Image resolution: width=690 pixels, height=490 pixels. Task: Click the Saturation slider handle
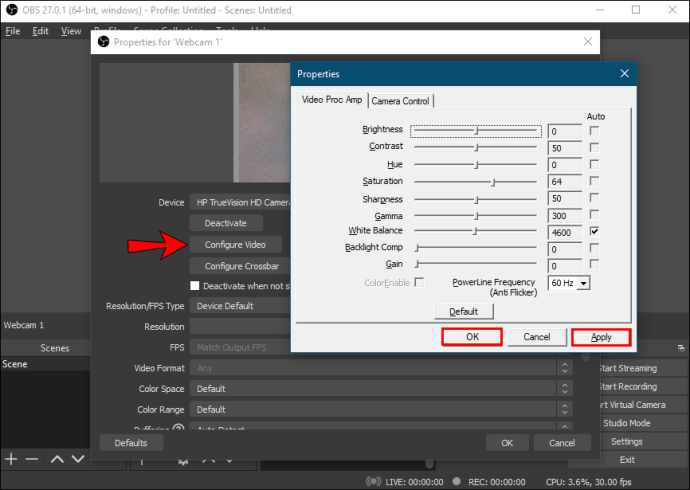pos(494,182)
